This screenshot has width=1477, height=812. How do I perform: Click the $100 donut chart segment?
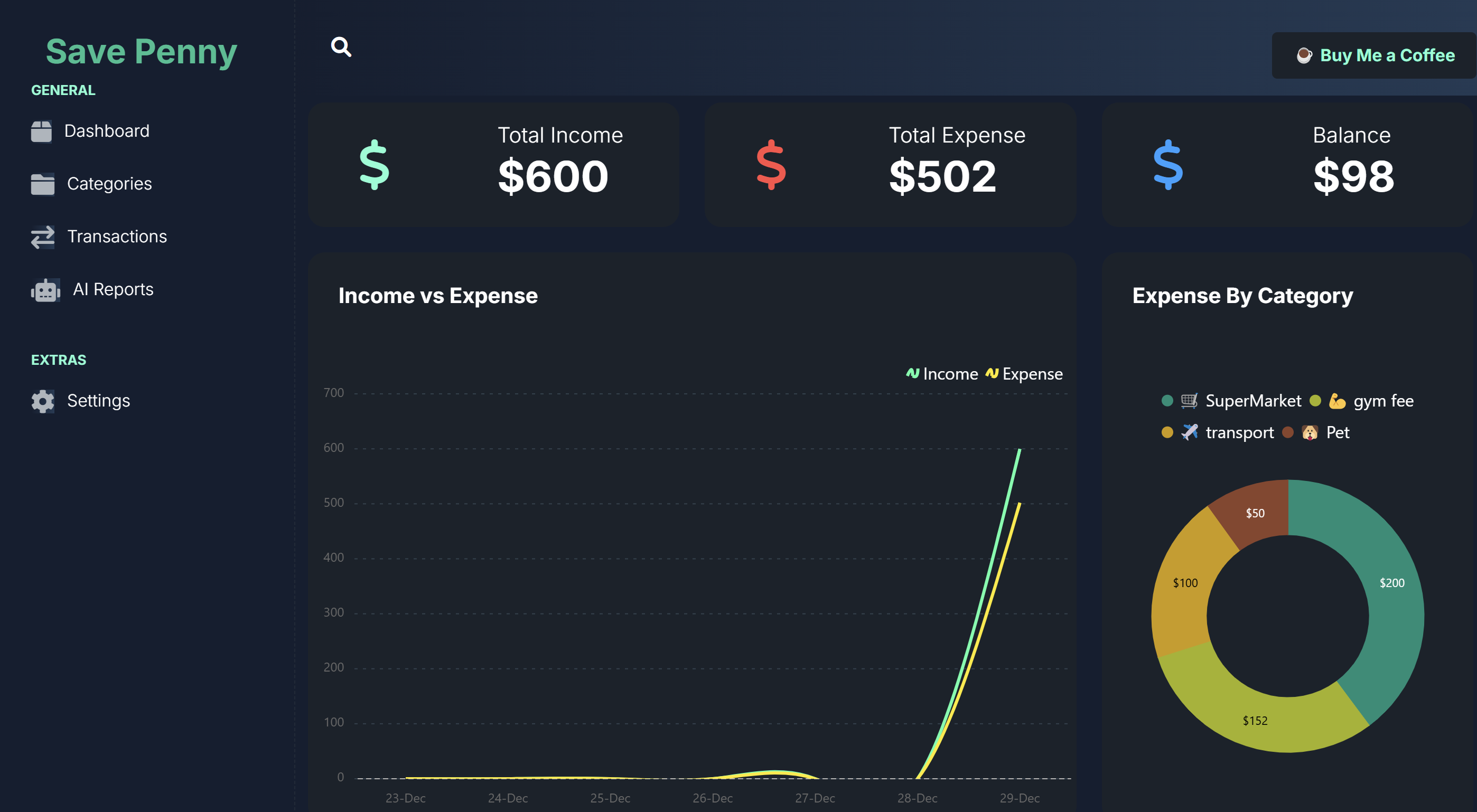click(x=1185, y=583)
